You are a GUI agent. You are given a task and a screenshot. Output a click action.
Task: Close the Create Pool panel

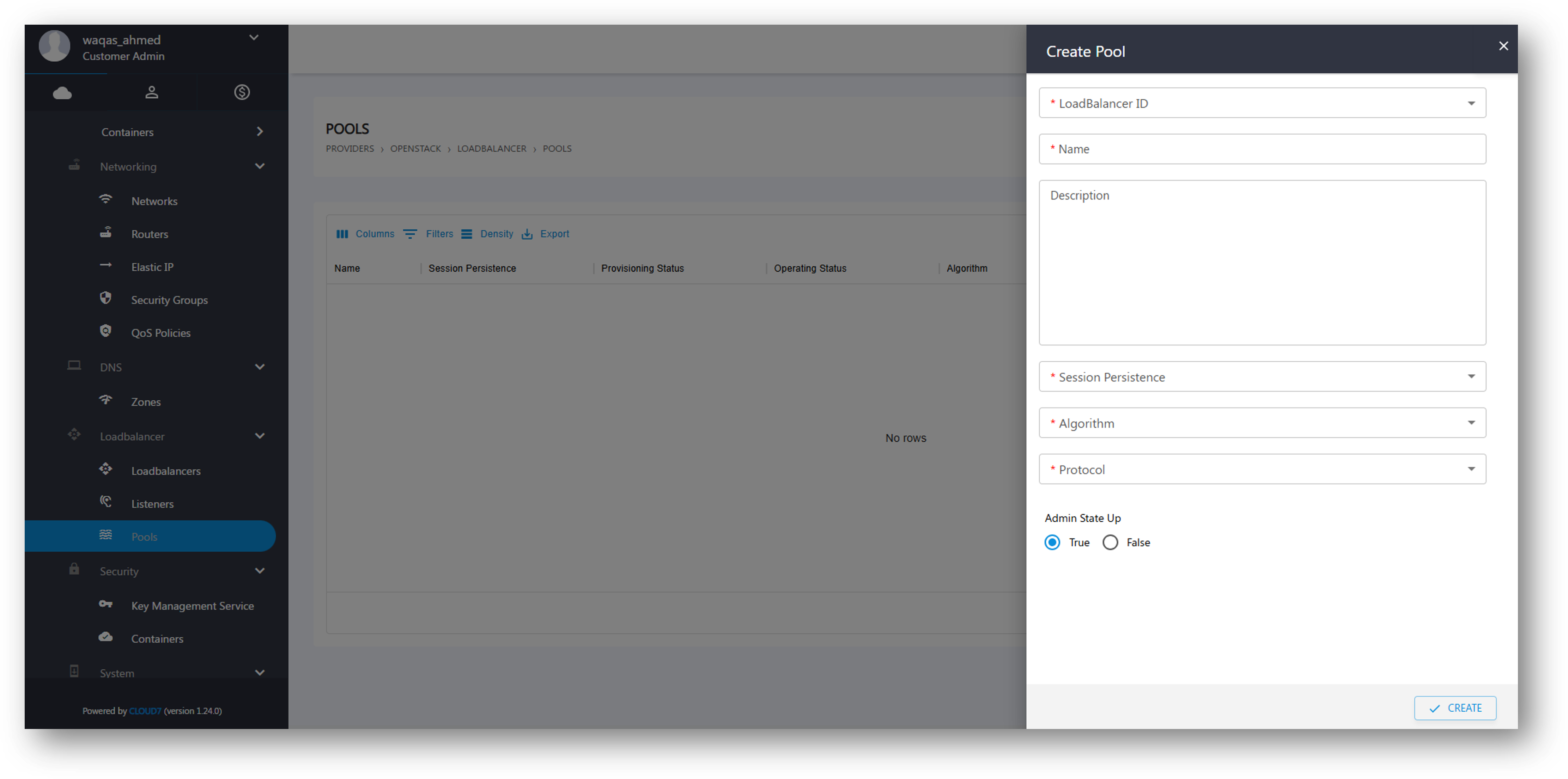pos(1503,46)
